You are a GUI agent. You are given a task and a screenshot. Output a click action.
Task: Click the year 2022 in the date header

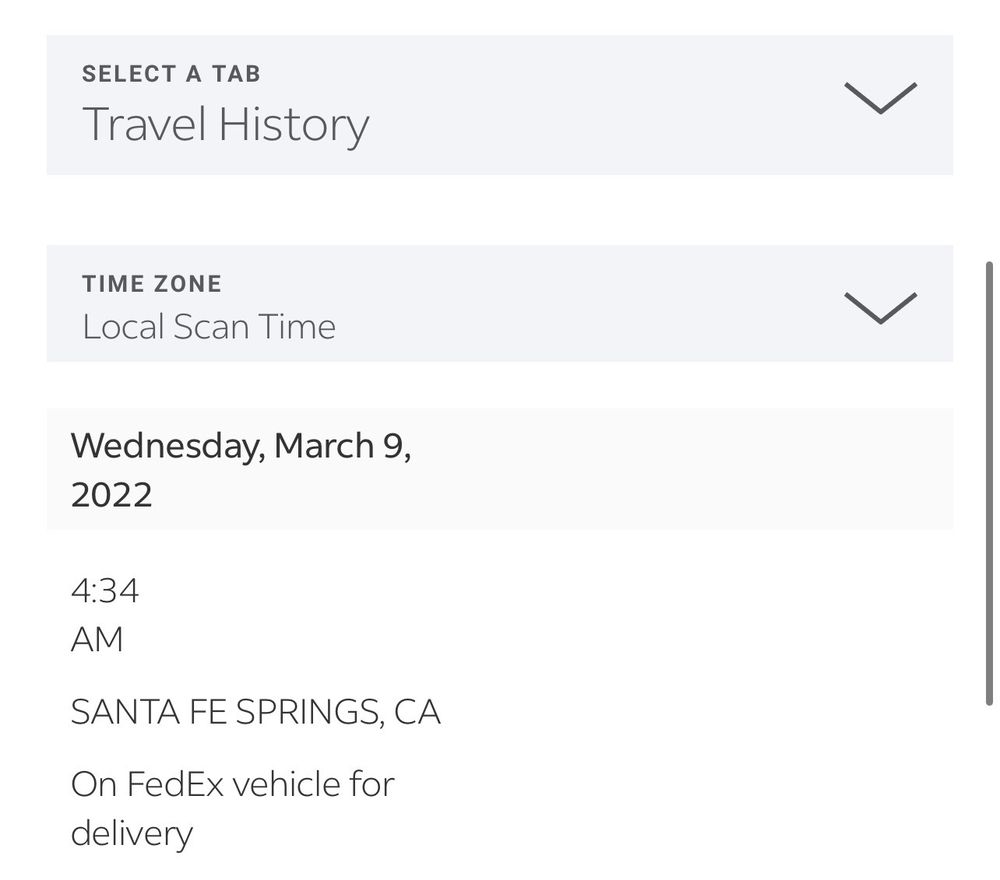111,495
